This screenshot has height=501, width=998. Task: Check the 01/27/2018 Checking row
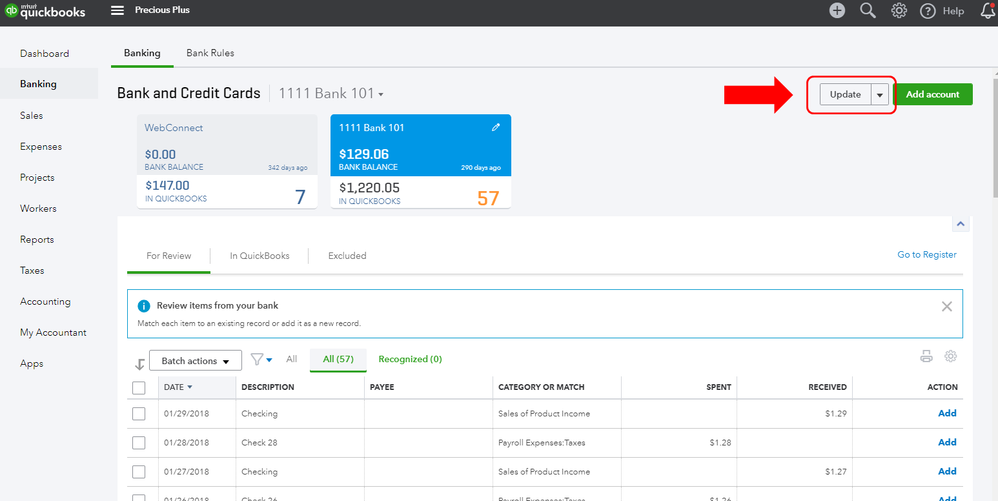click(139, 472)
